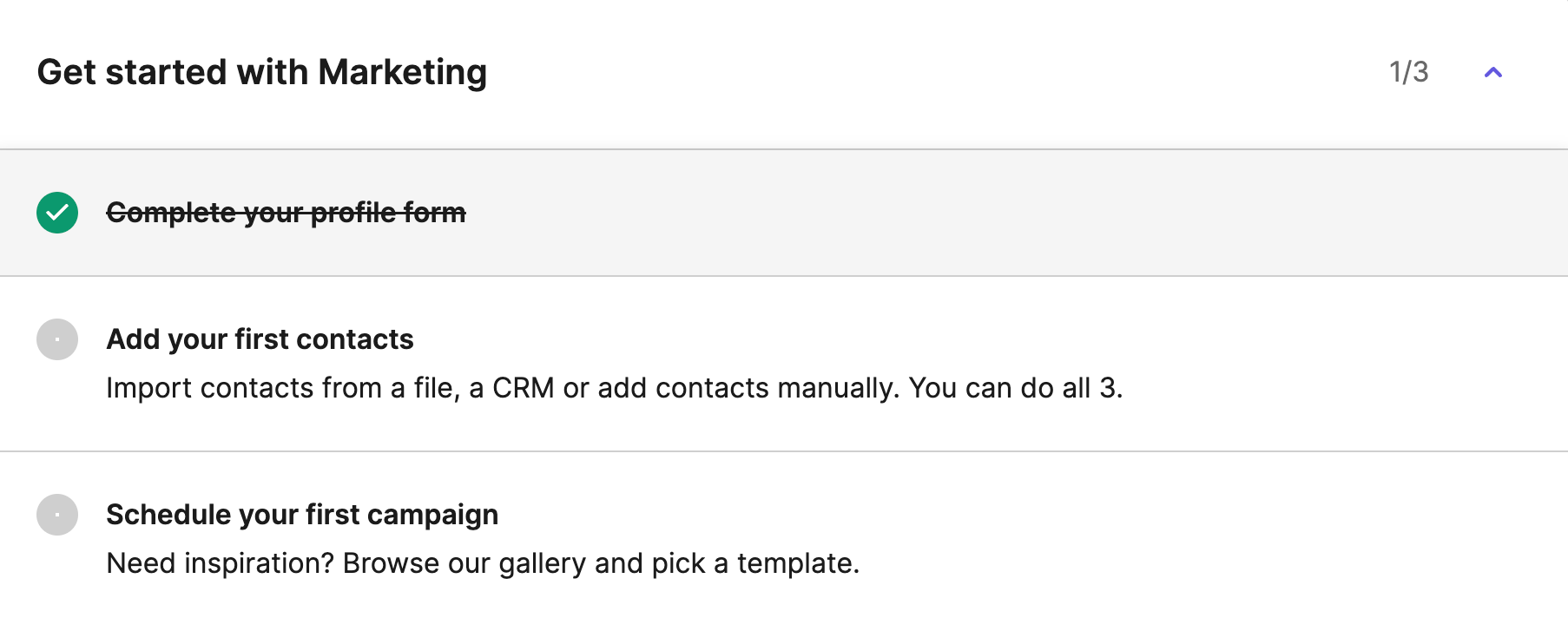Select the Schedule your first campaign row
The width and height of the screenshot is (1568, 618).
(784, 536)
